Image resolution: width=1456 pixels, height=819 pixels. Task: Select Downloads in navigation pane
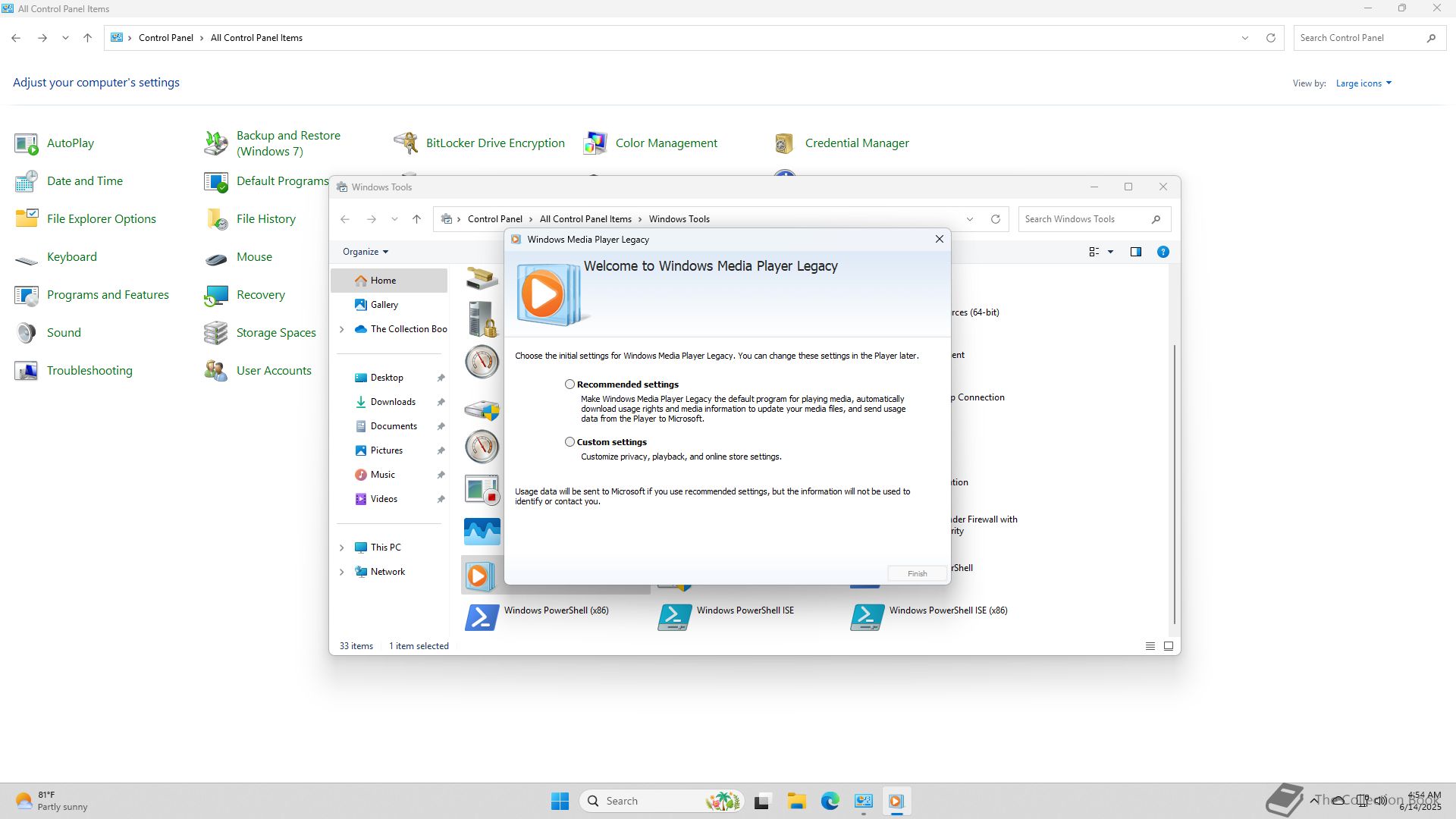[392, 402]
